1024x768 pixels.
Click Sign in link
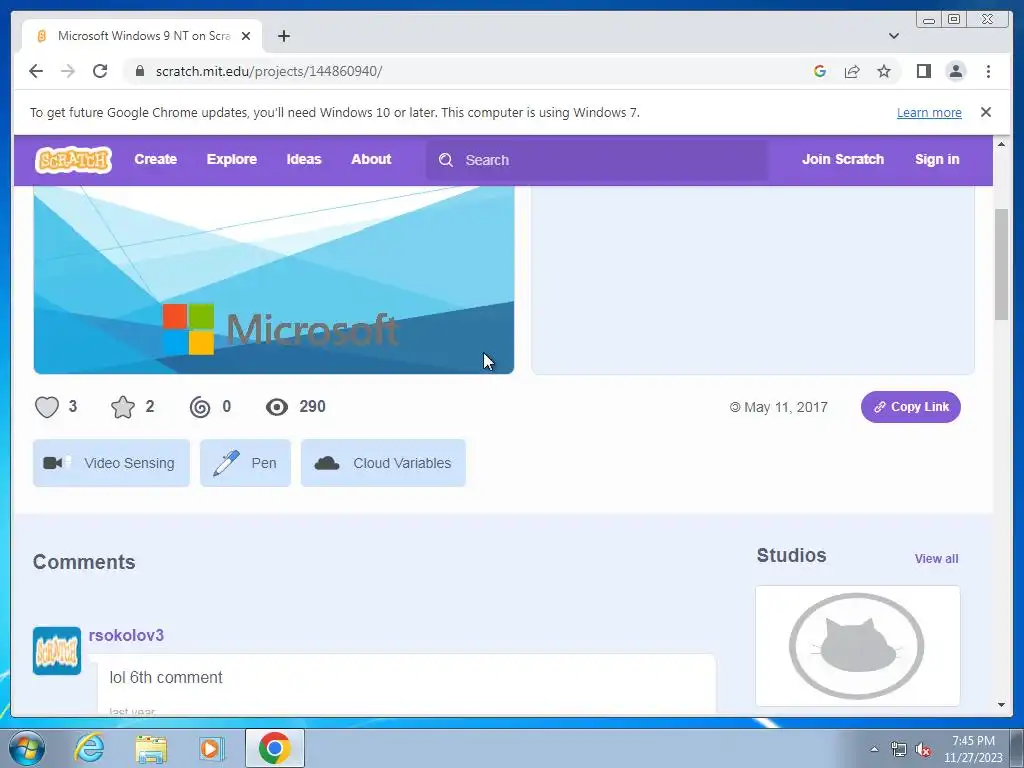click(x=936, y=159)
